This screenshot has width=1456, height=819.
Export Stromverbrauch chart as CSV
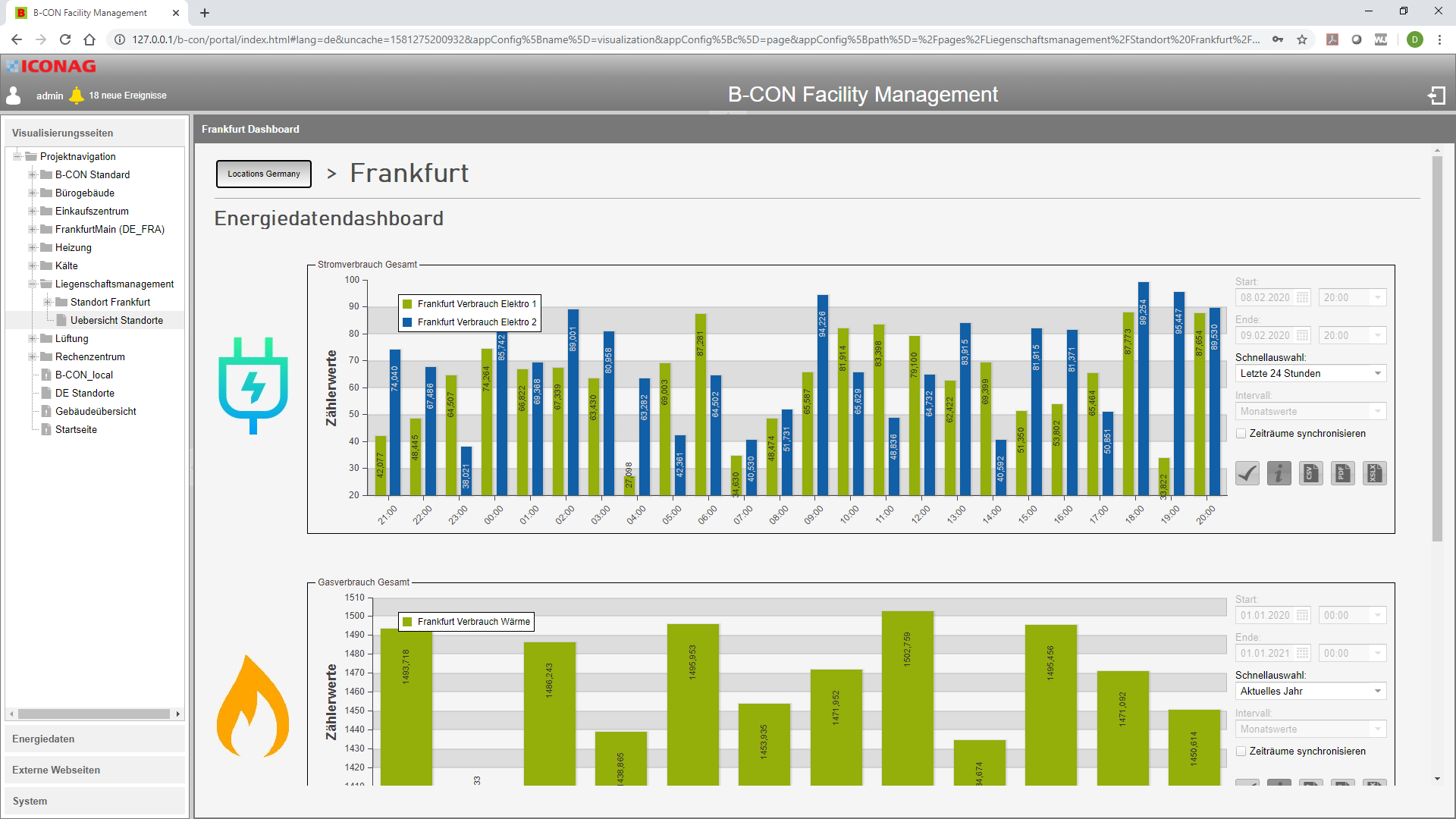[x=1311, y=473]
